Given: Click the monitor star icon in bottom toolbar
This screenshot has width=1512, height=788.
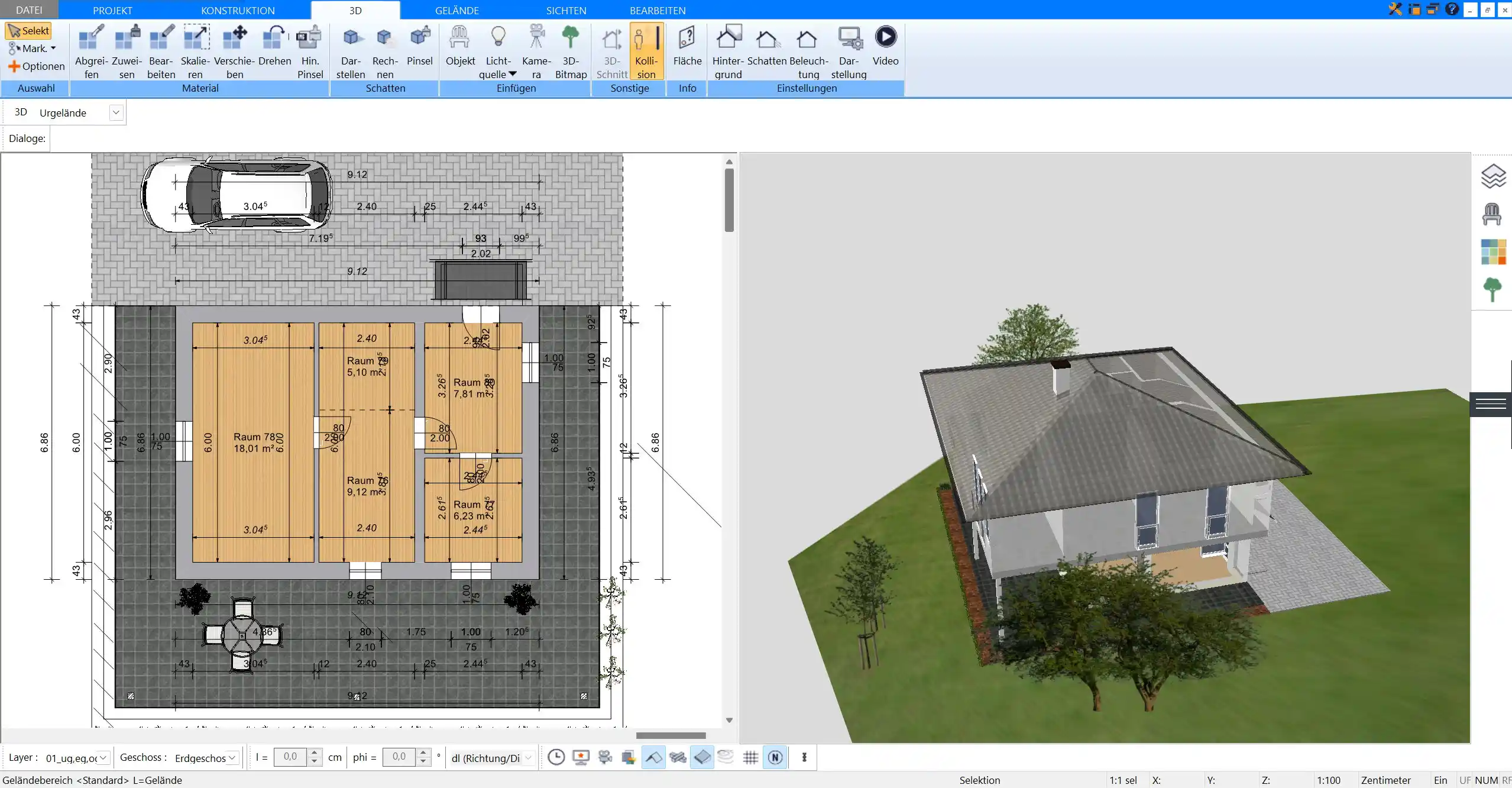Looking at the screenshot, I should (x=581, y=757).
